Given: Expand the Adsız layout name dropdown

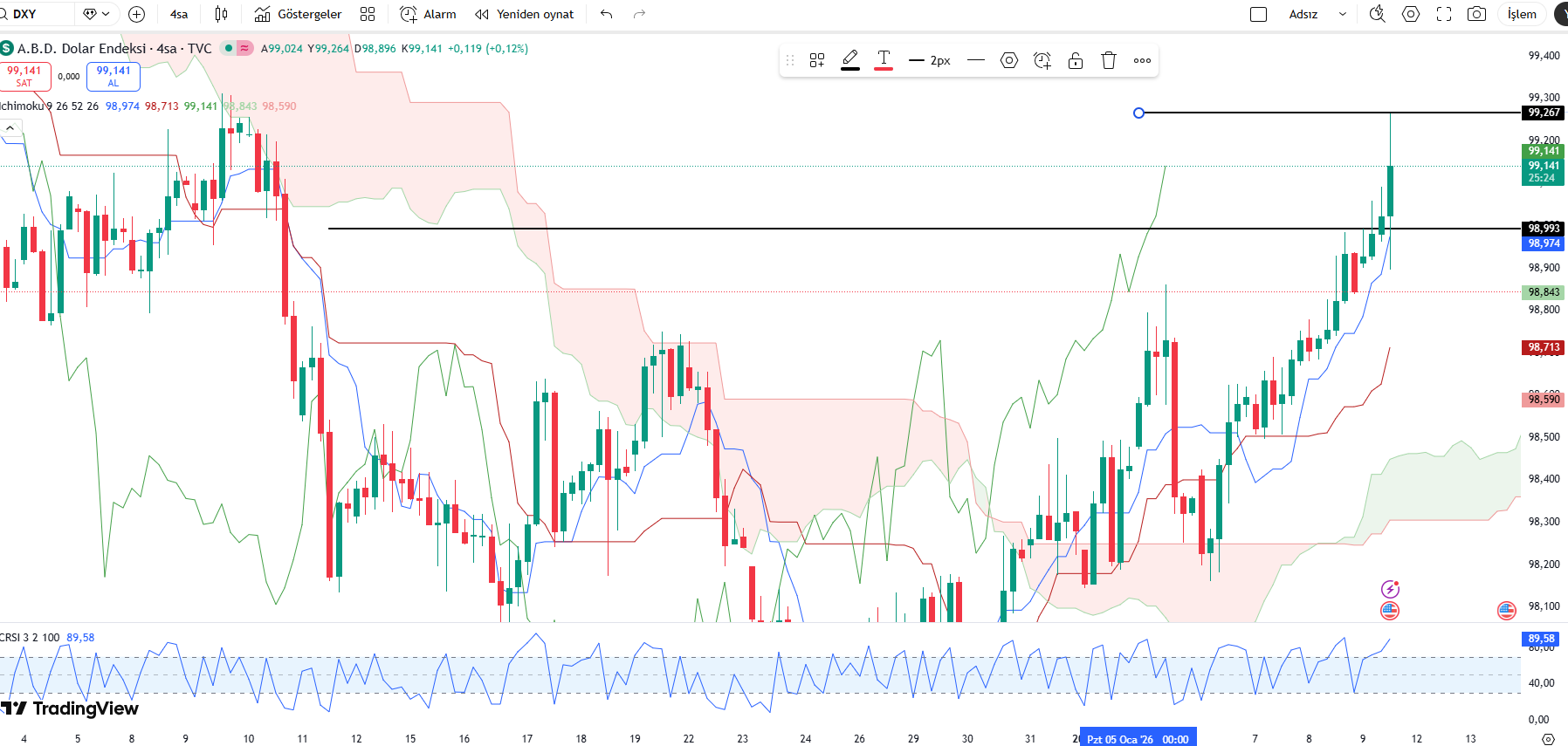Looking at the screenshot, I should (1342, 14).
